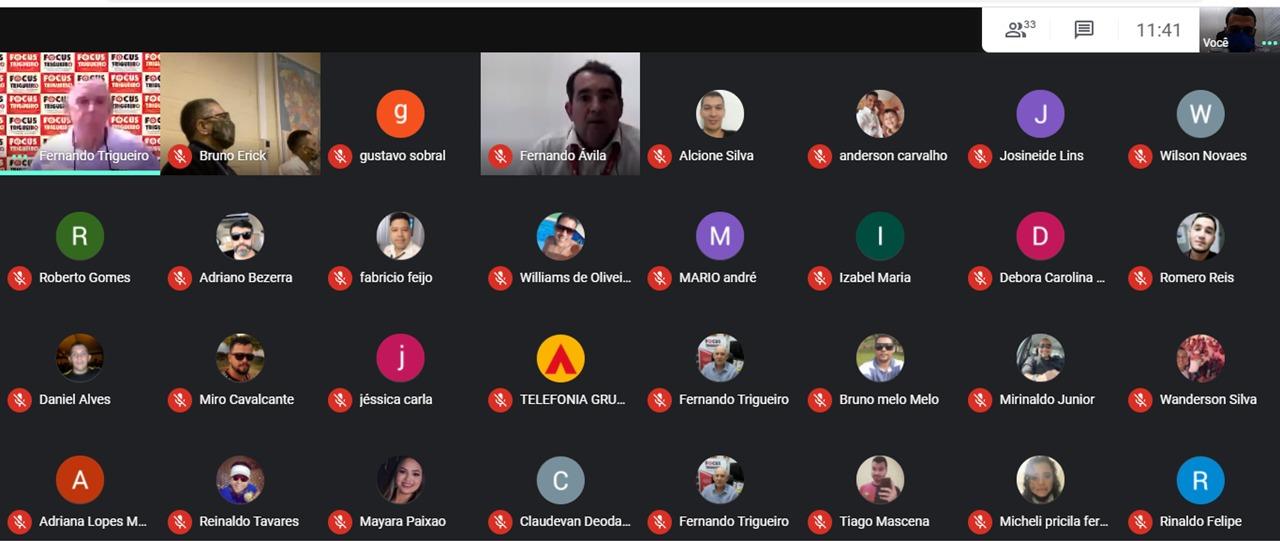Click muted mic icon next to gustavo sobral

[340, 156]
